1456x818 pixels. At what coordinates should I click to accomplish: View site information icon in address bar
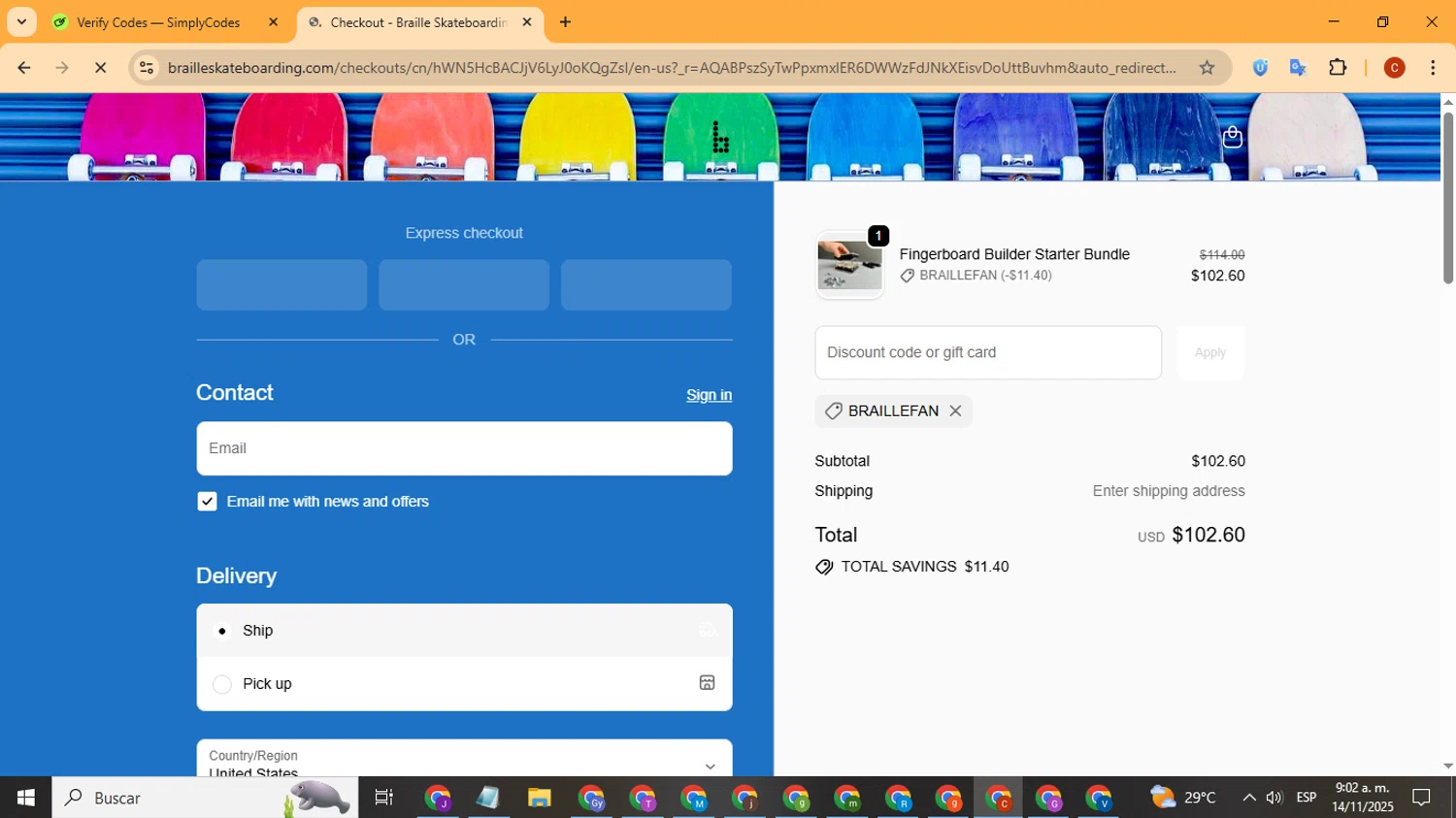point(147,68)
